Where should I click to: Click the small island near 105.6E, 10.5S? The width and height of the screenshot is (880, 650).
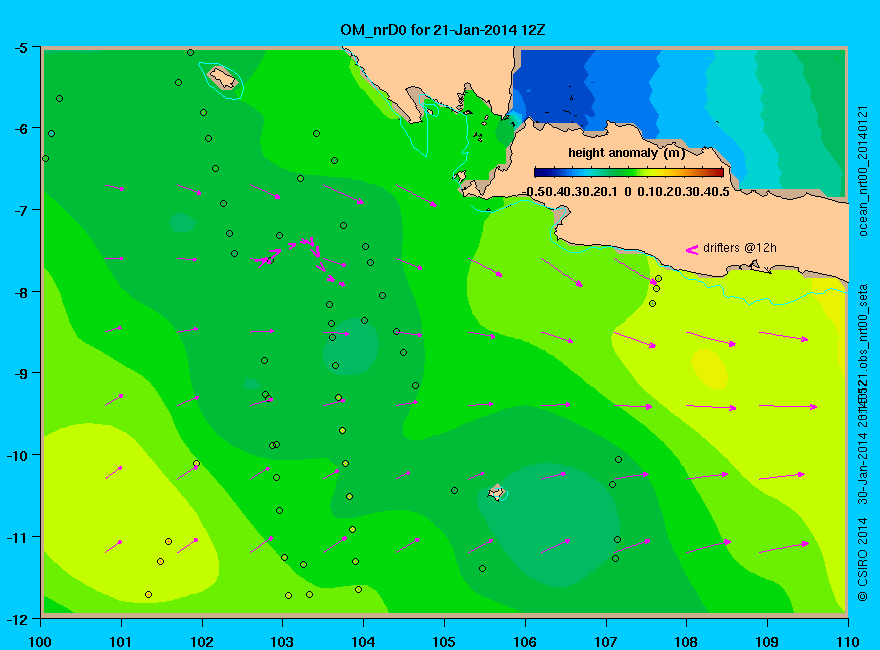[496, 493]
